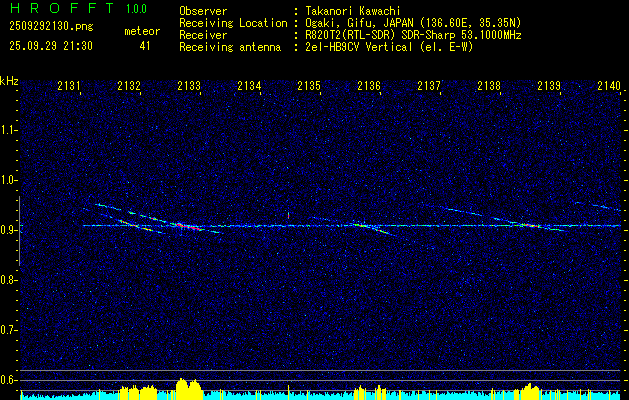Click the bright meteor echo near 2133
Viewport: 629px width, 400px height.
tap(182, 226)
